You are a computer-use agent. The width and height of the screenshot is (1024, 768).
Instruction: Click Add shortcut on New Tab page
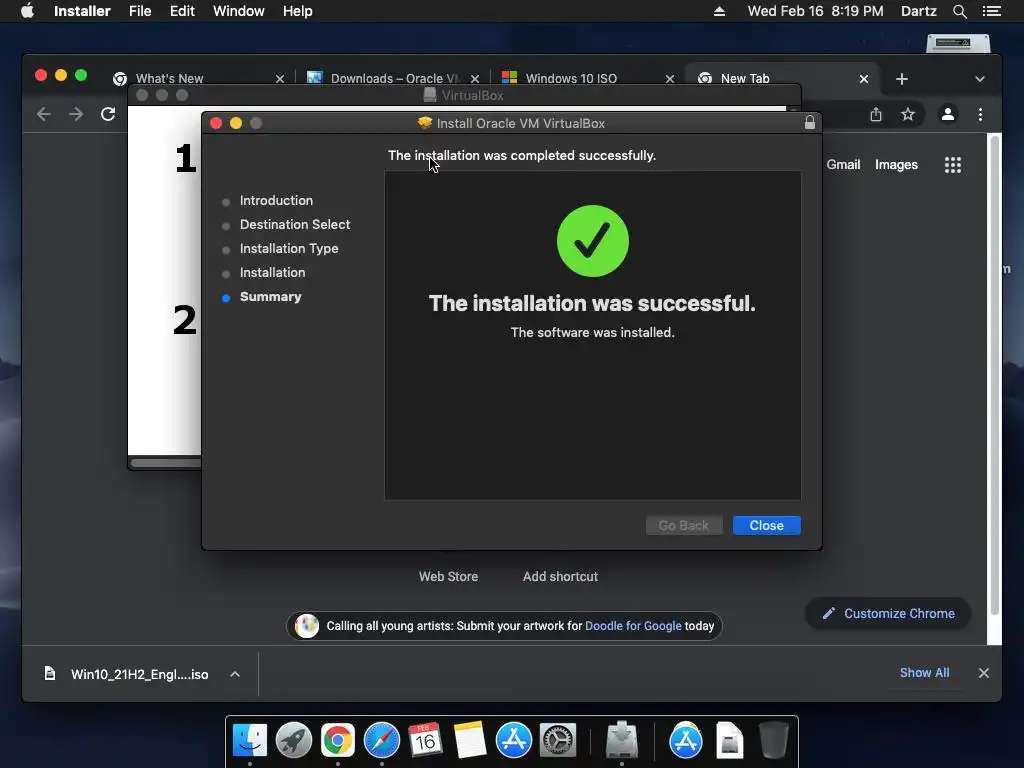pyautogui.click(x=560, y=576)
